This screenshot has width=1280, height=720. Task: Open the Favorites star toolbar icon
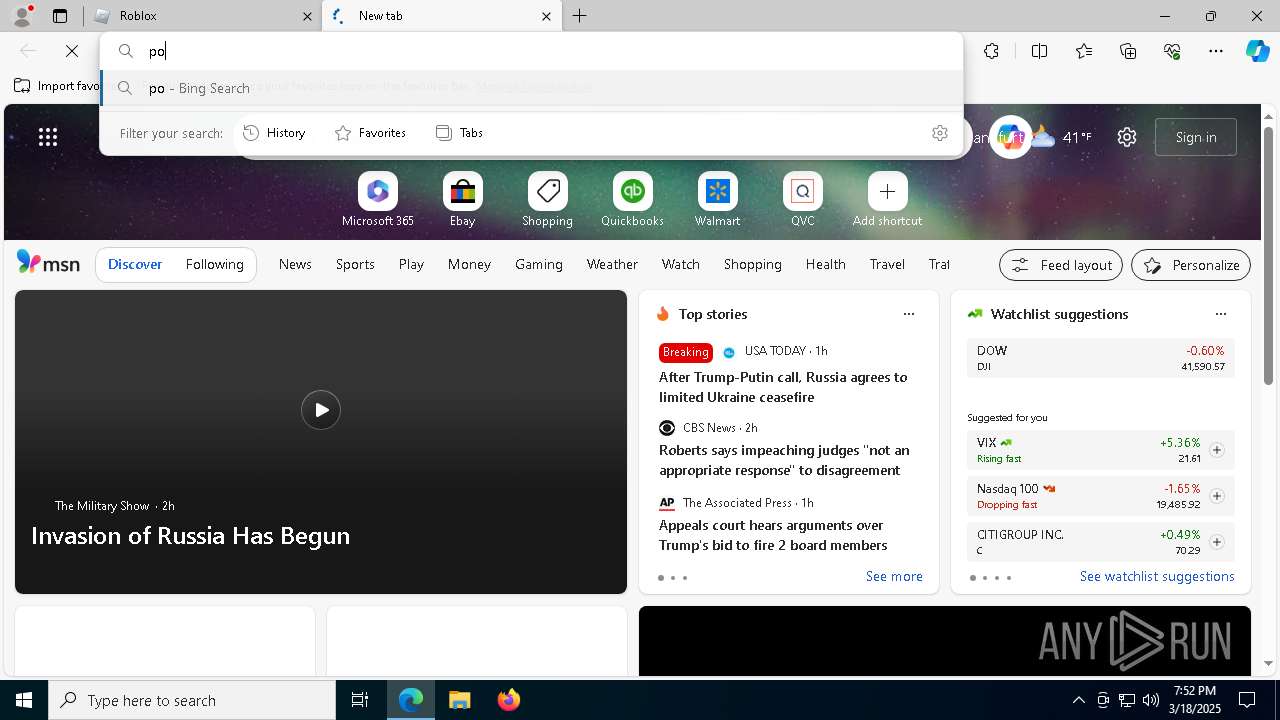coord(1084,51)
